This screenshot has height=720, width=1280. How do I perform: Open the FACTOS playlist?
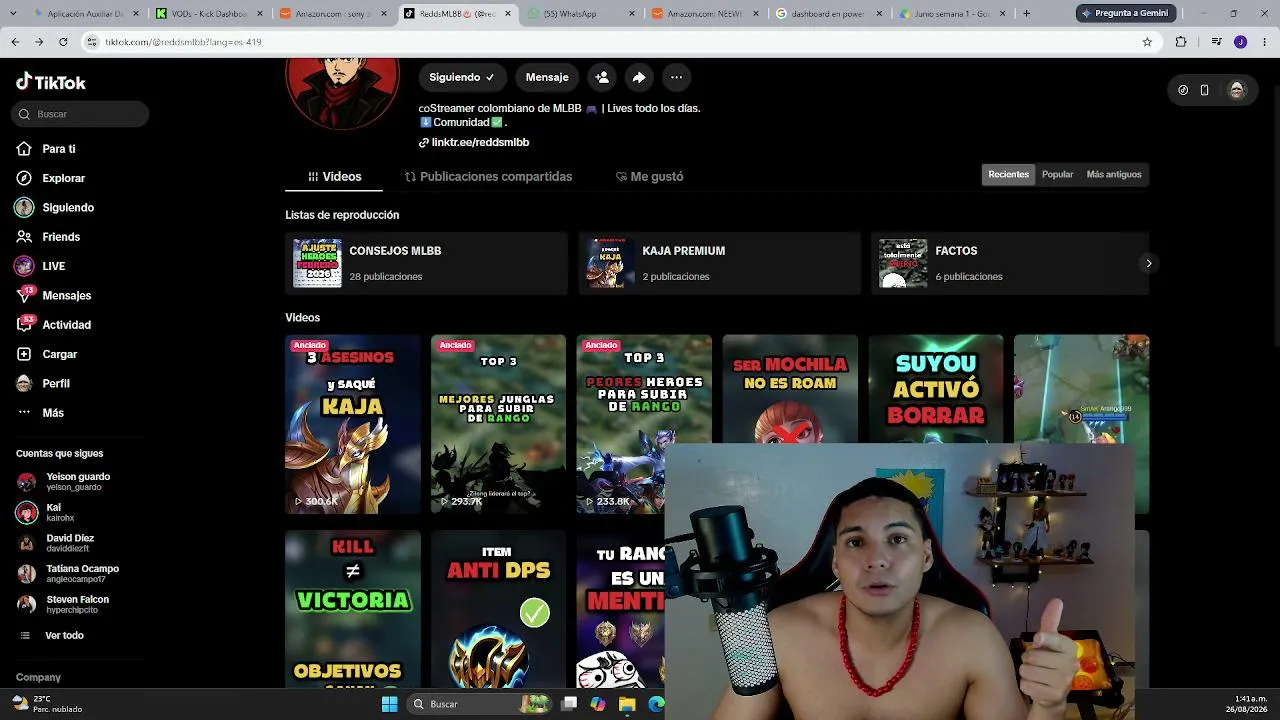point(1010,263)
